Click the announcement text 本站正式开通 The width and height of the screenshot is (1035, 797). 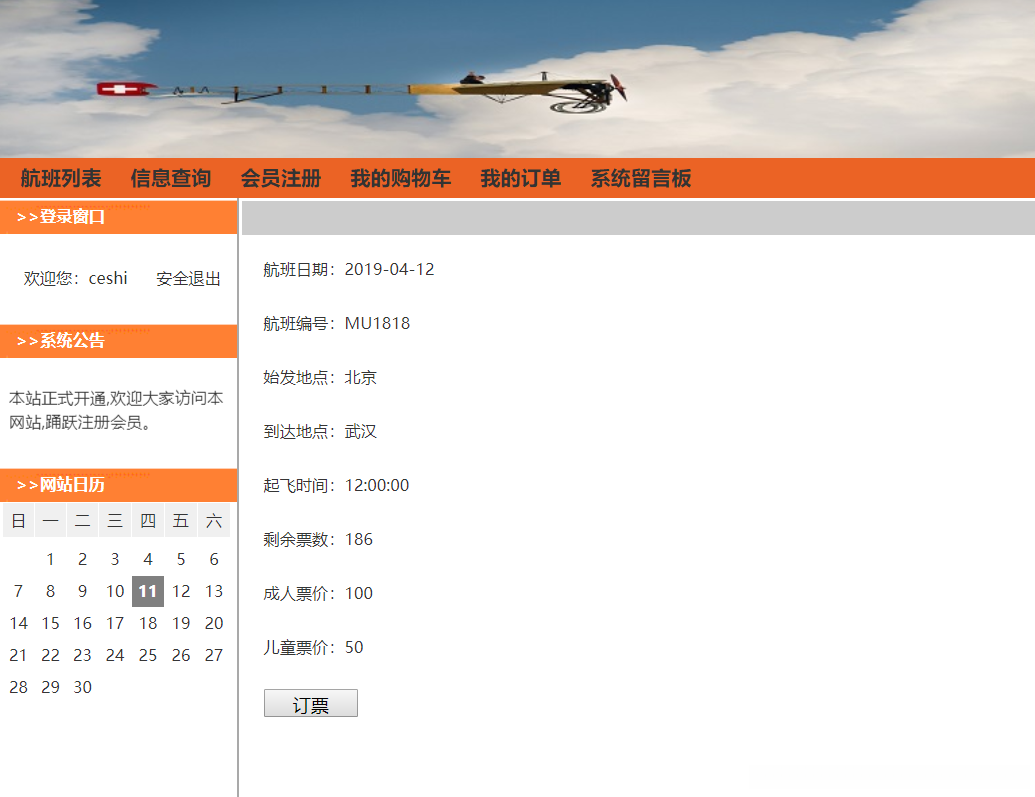coord(57,398)
